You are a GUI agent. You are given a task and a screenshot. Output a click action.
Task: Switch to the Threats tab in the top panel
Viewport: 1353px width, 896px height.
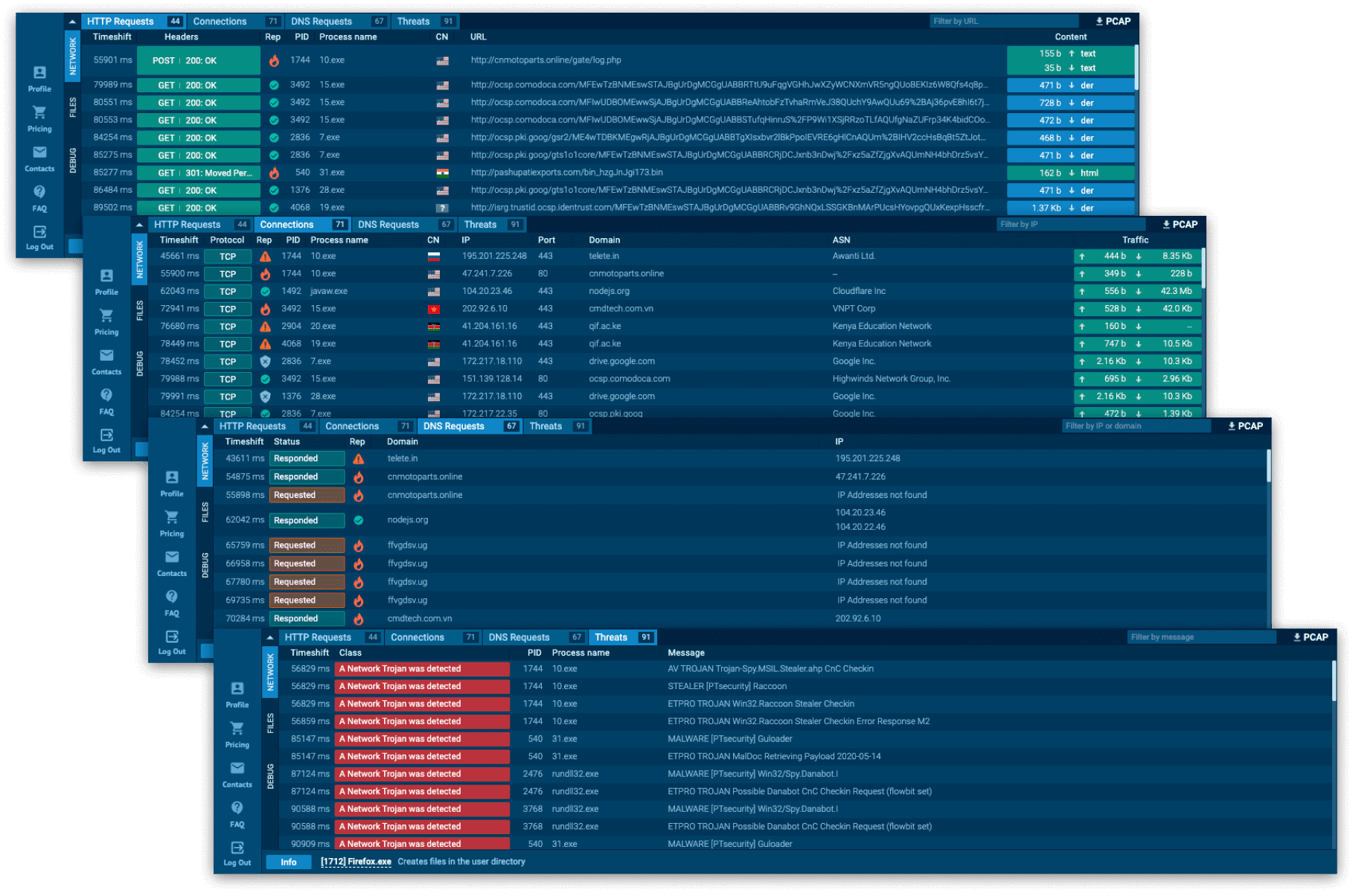(x=414, y=22)
